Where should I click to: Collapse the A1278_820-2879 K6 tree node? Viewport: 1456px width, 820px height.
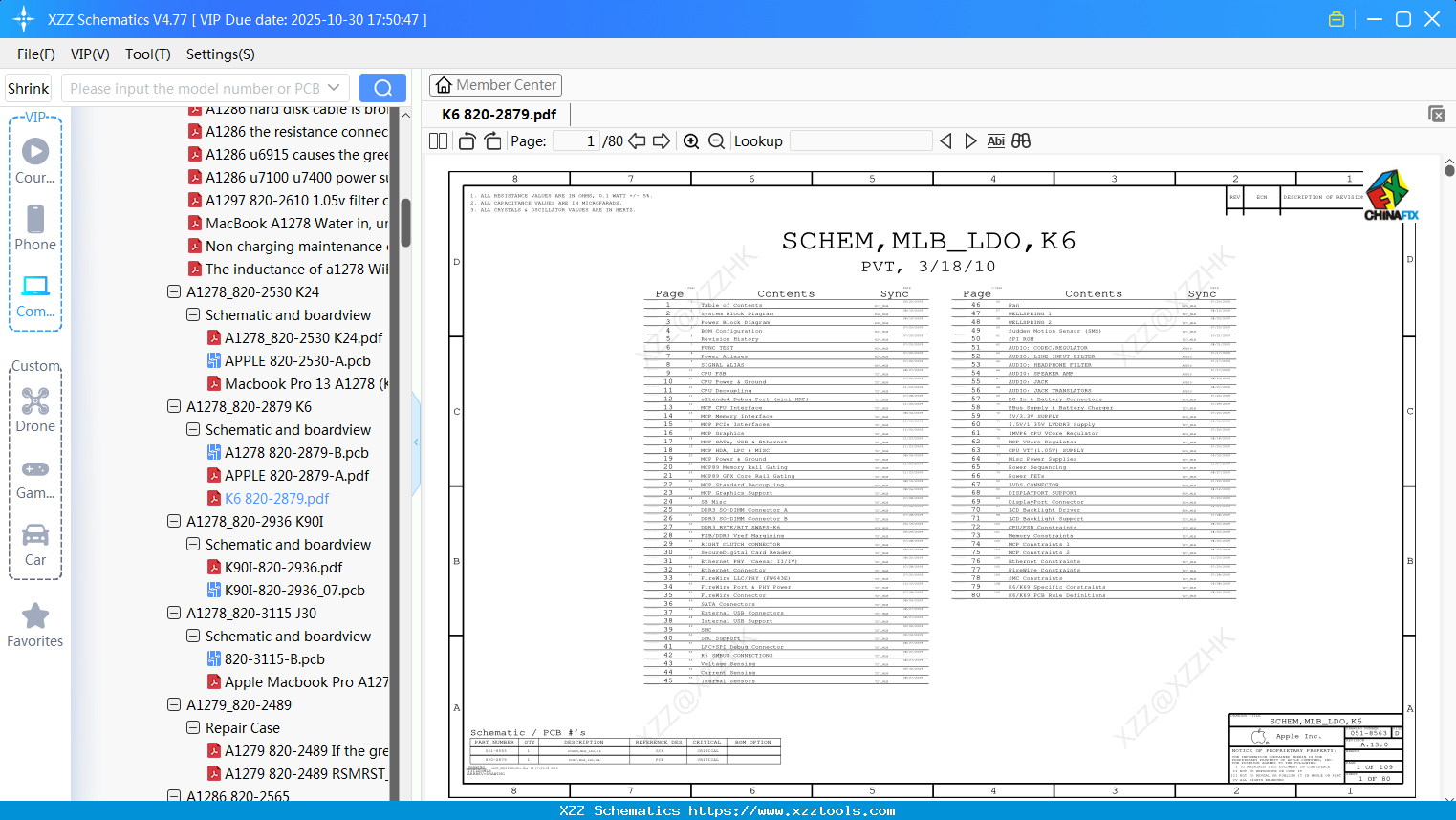coord(174,406)
